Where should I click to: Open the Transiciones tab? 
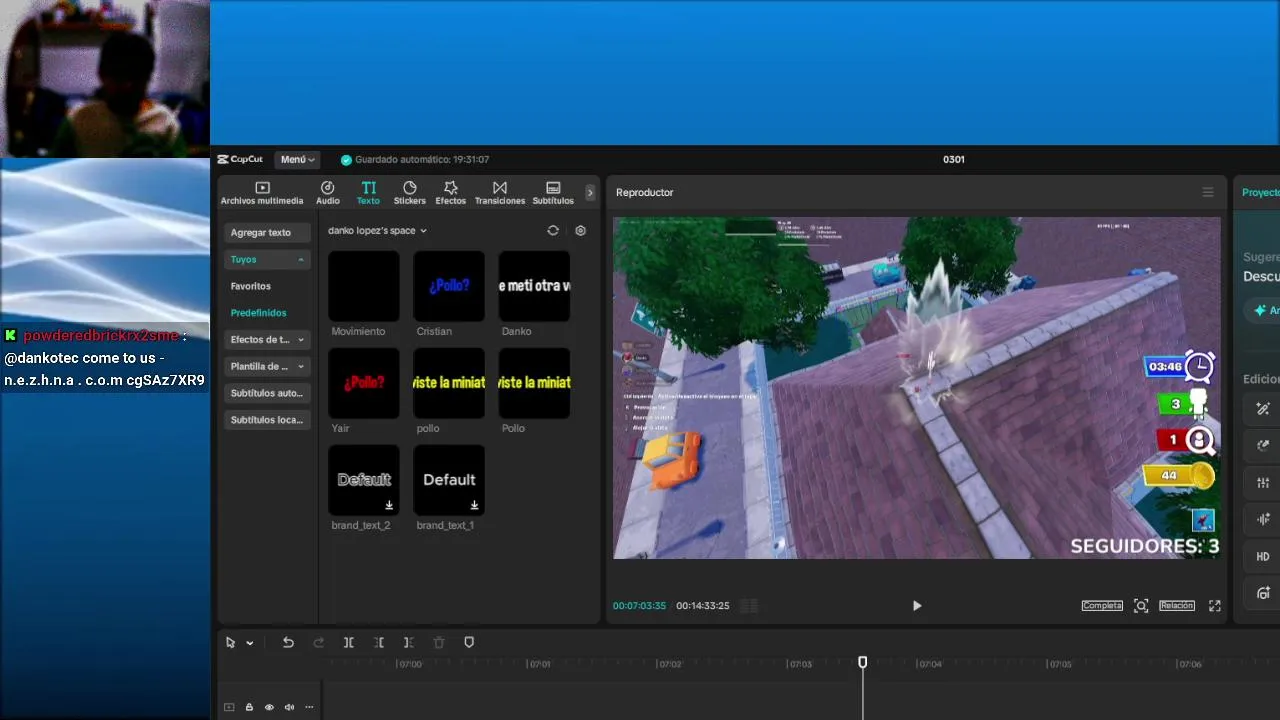[500, 193]
